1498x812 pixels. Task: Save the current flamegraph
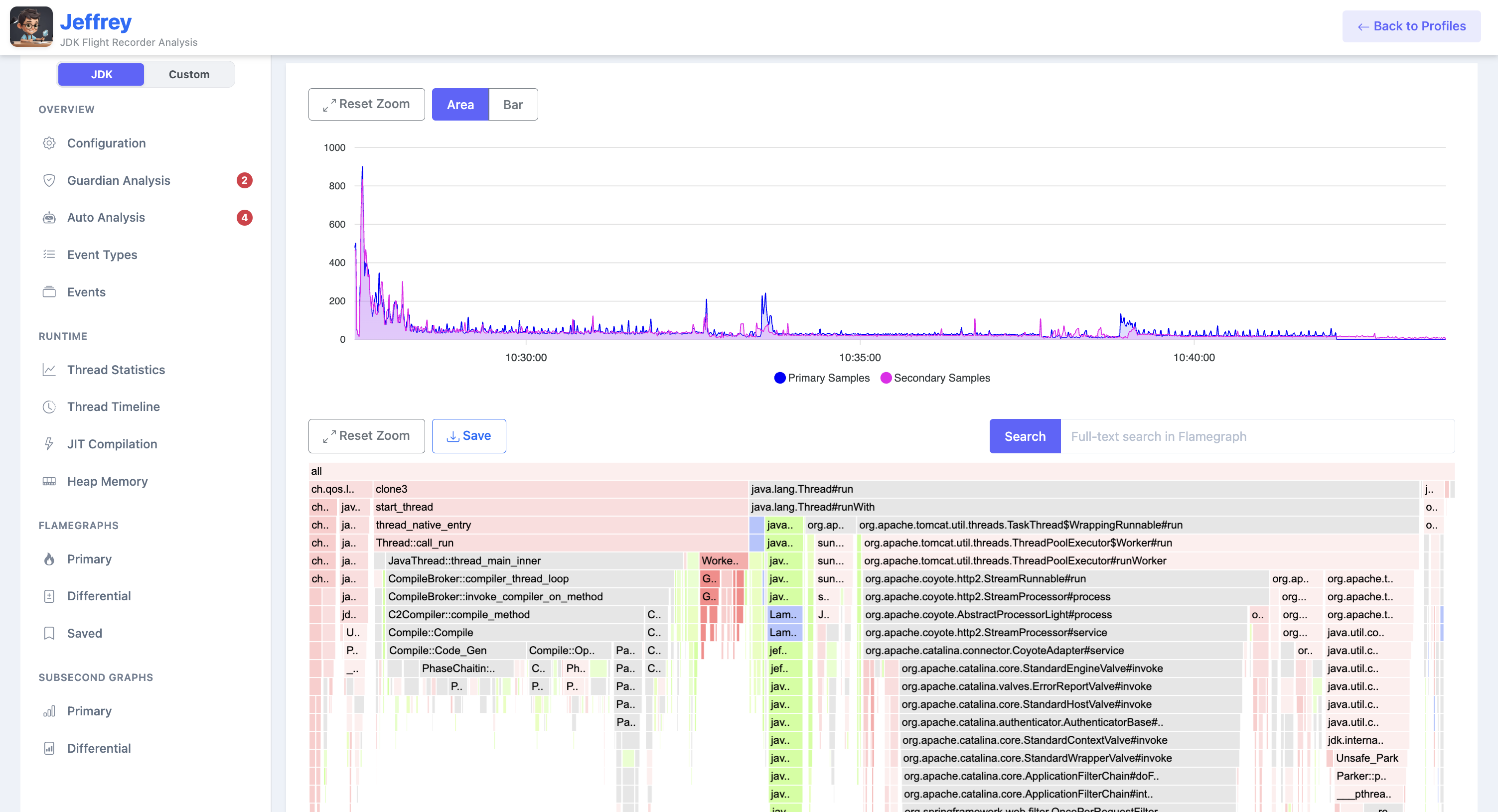click(469, 435)
